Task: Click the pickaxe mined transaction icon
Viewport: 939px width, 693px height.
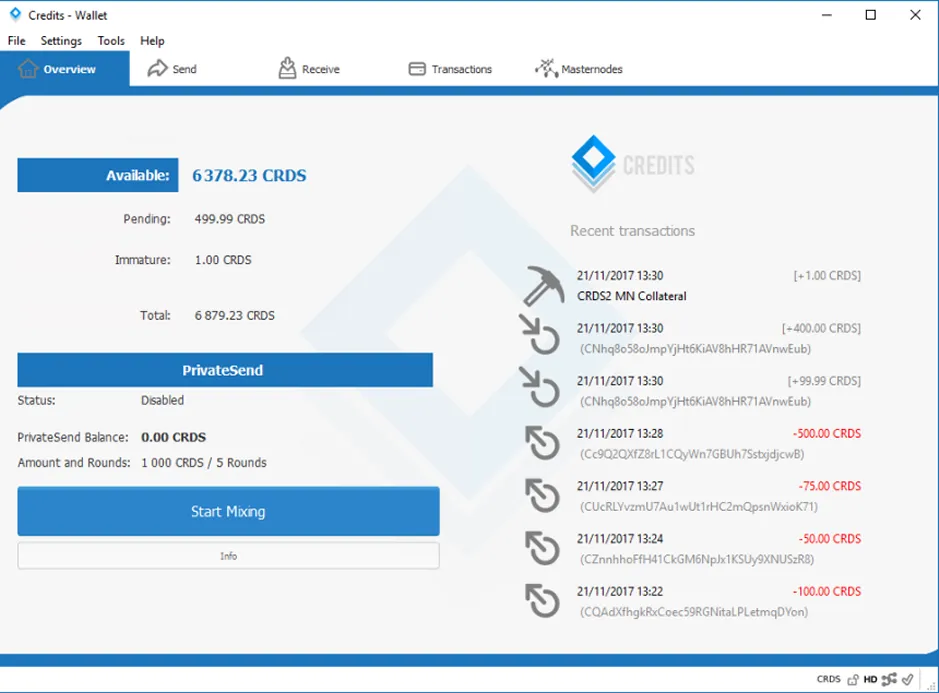Action: click(543, 286)
